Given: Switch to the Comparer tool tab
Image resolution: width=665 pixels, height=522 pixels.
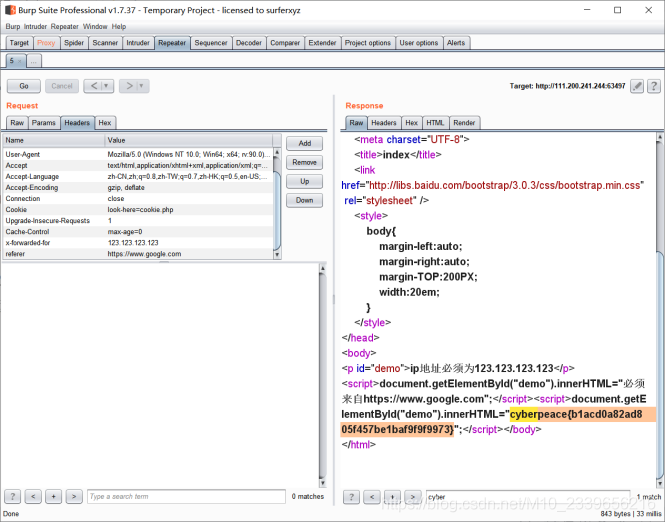Looking at the screenshot, I should pyautogui.click(x=285, y=43).
